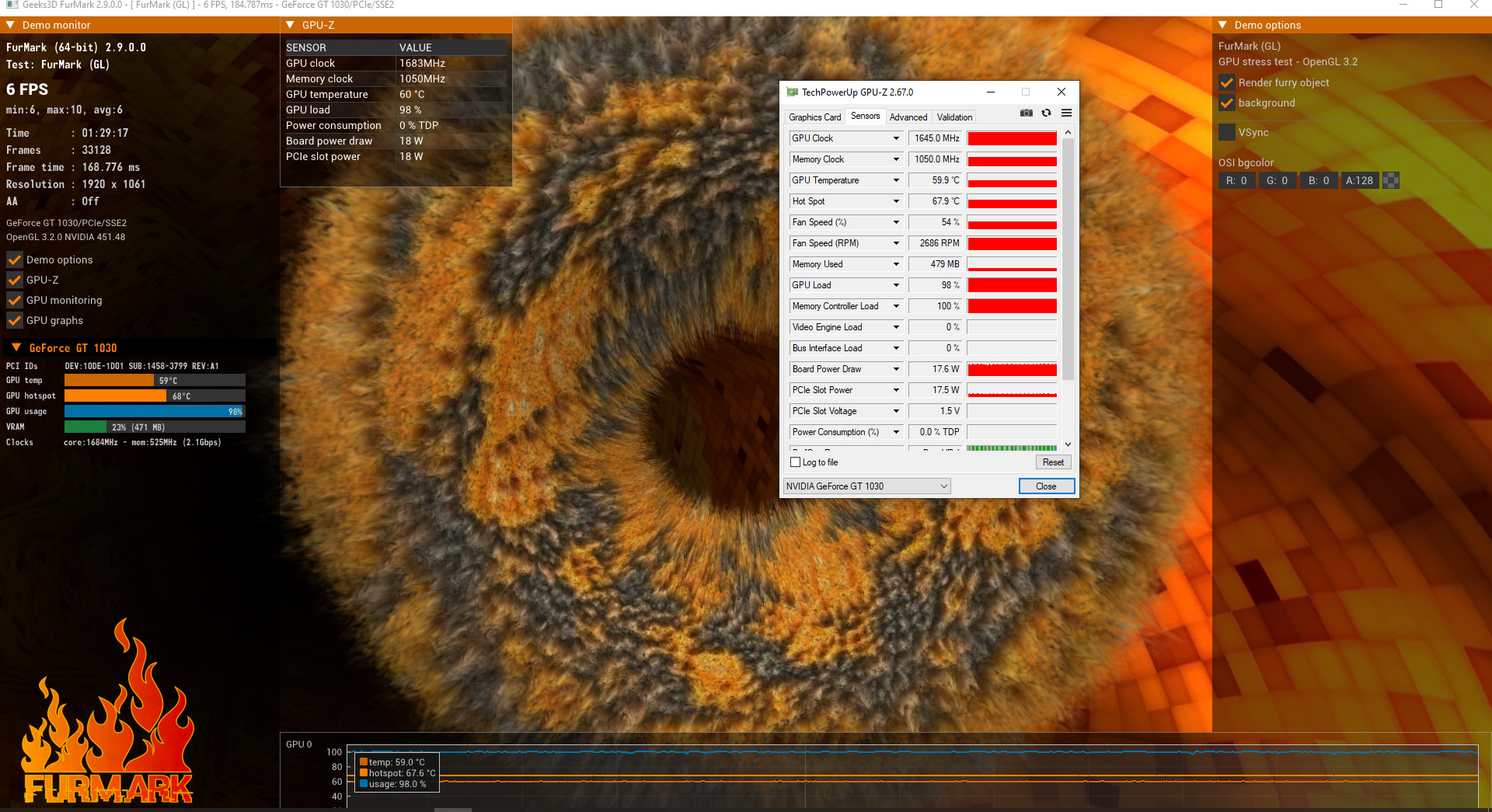This screenshot has width=1492, height=812.
Task: Open the GPU Clock sensor dropdown
Action: click(x=896, y=138)
